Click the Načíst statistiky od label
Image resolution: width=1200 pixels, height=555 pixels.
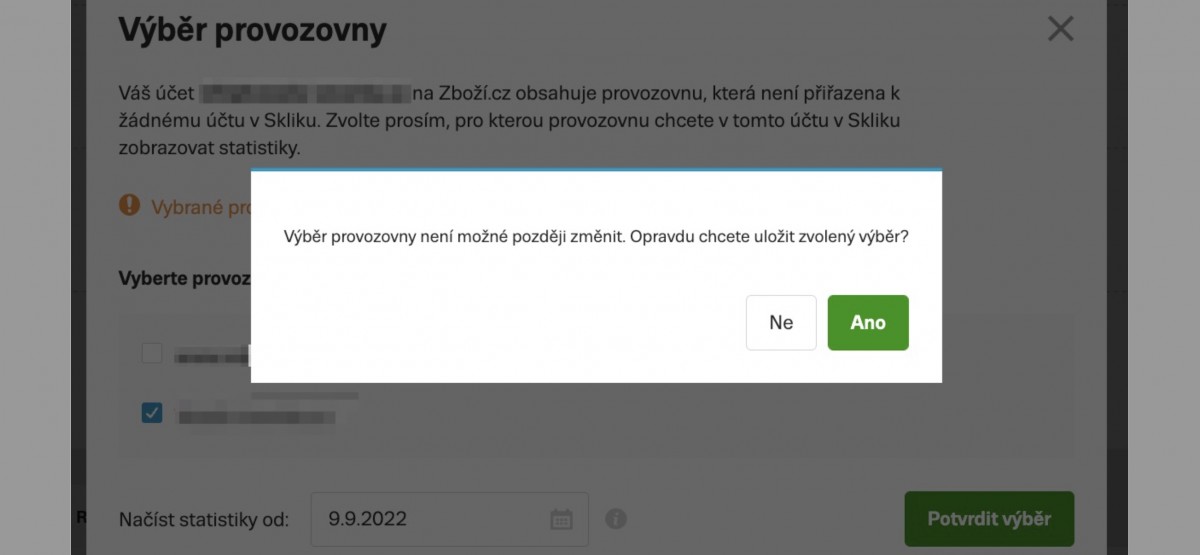click(204, 519)
